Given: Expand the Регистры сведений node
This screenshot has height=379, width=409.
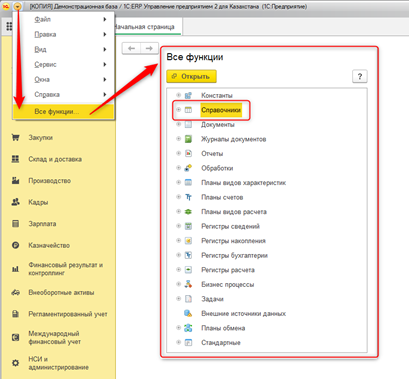Looking at the screenshot, I should pyautogui.click(x=178, y=226).
